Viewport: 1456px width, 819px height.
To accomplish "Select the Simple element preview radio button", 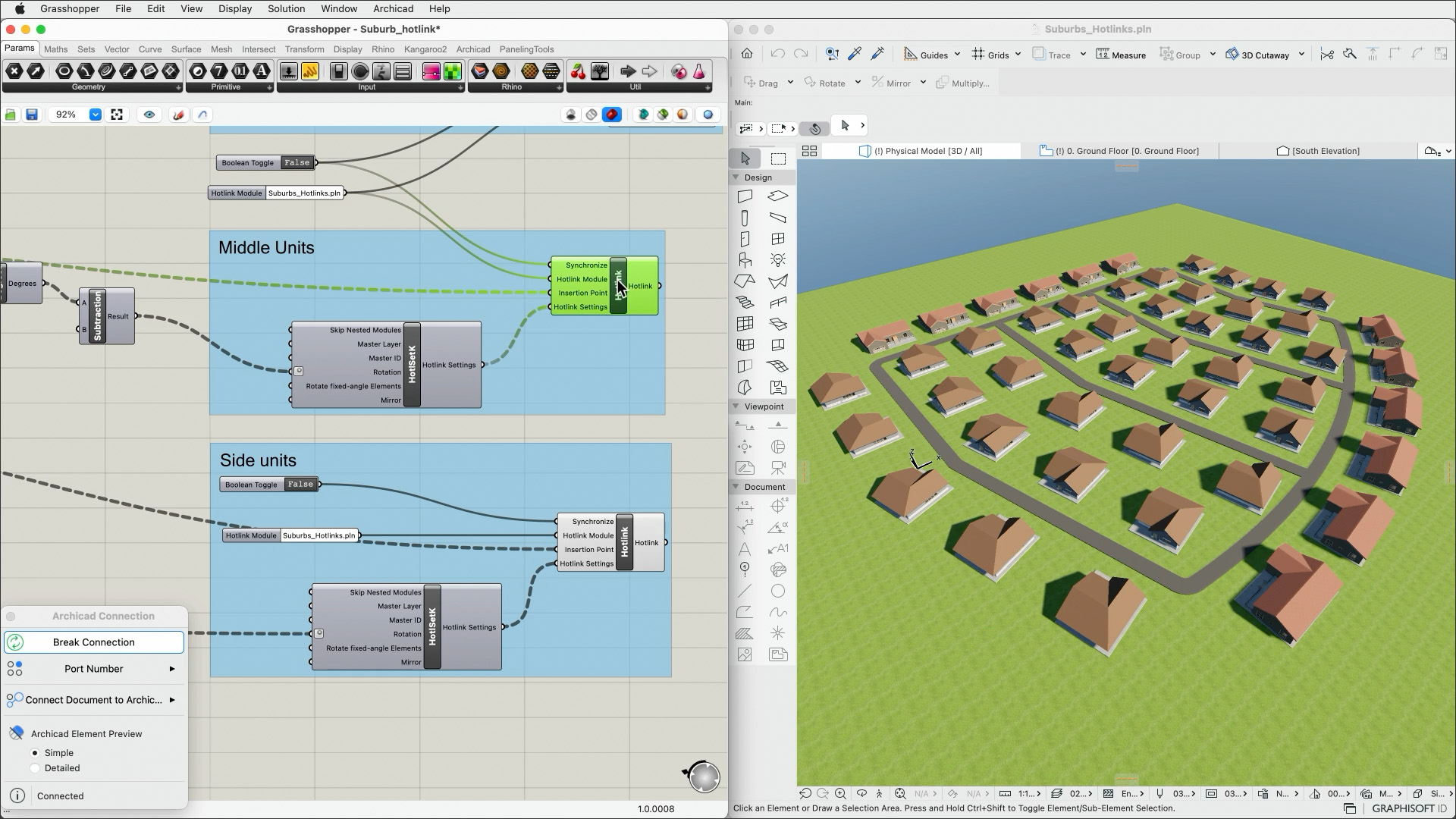I will tap(35, 753).
